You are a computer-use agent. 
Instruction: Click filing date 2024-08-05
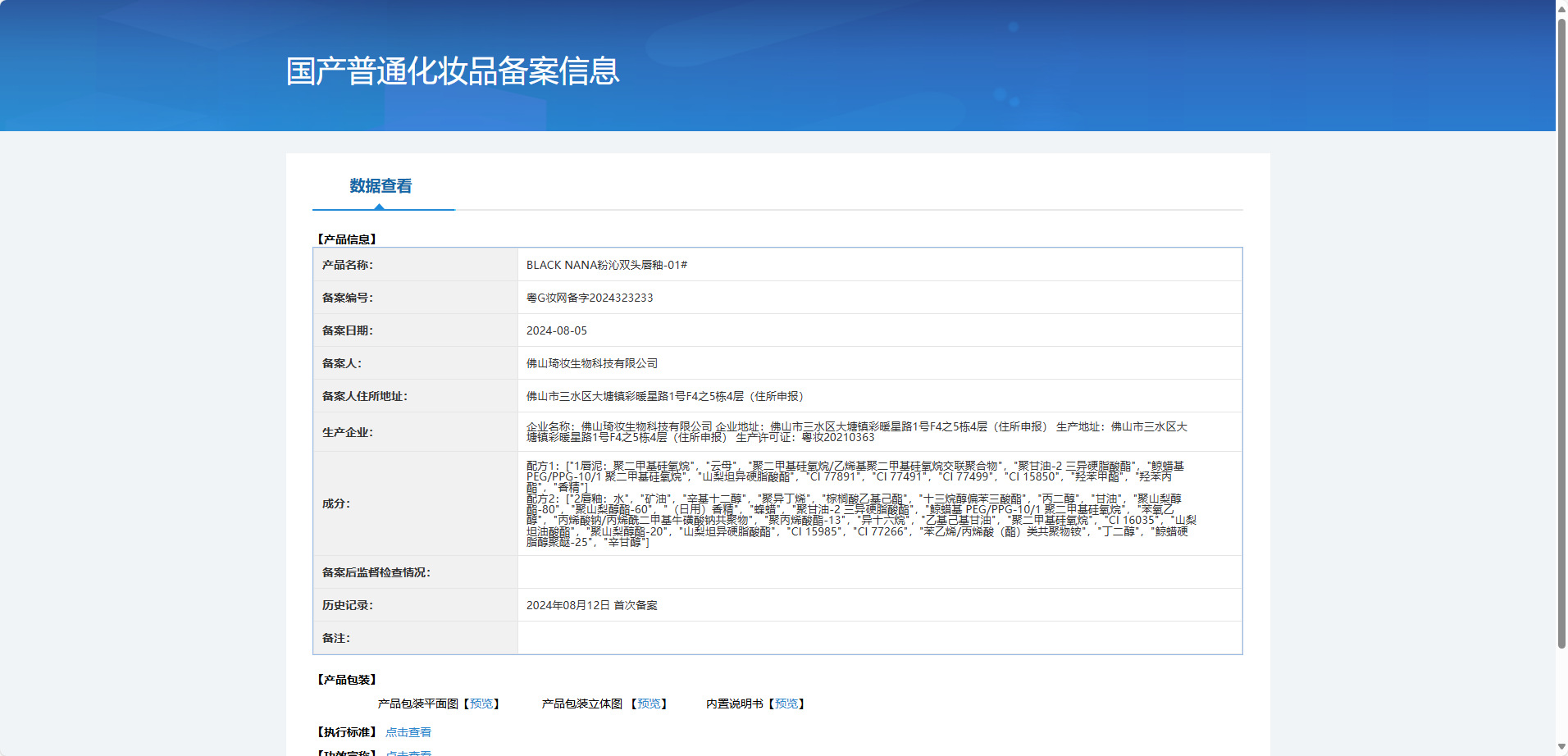click(x=557, y=330)
